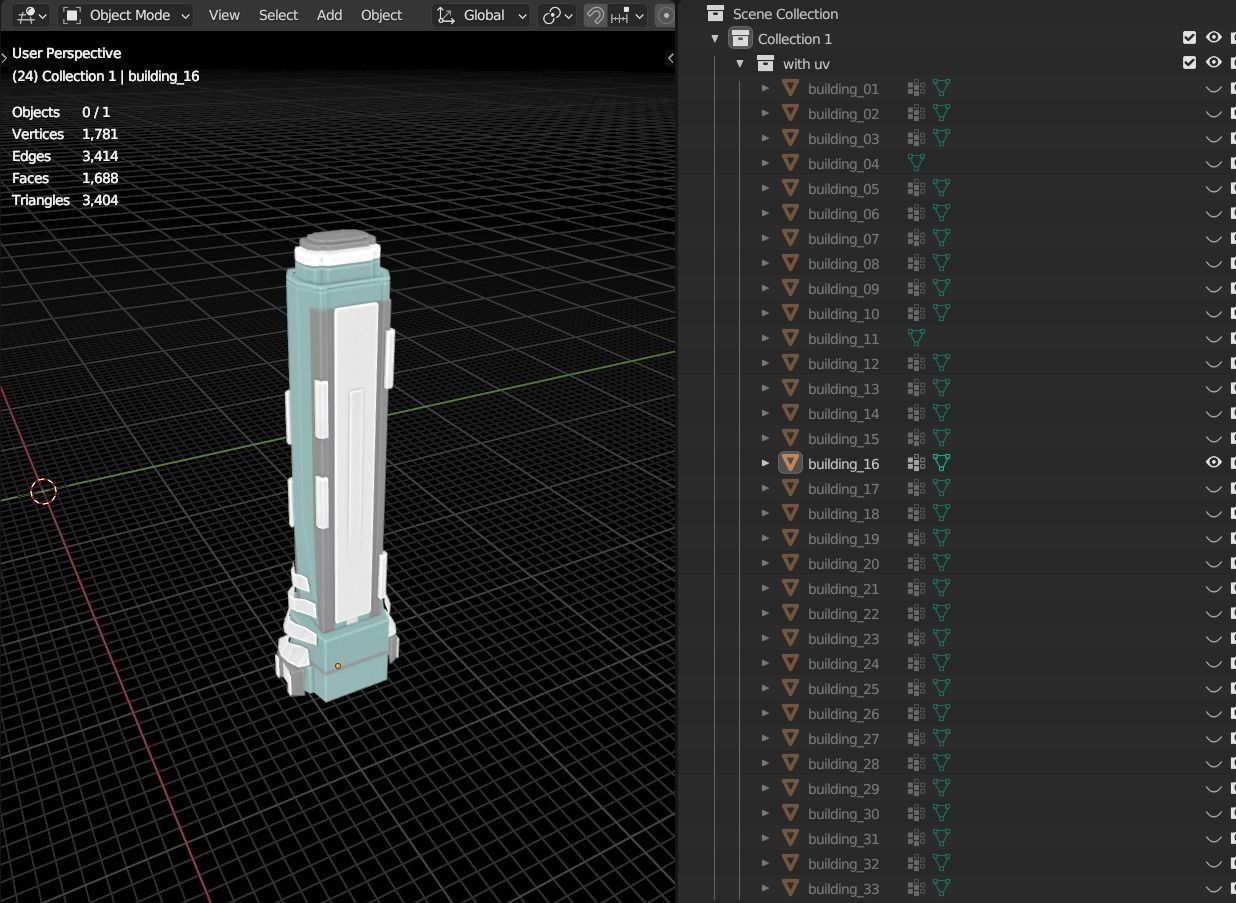Uncheck 'with uv' collection checkbox
This screenshot has width=1236, height=903.
(x=1189, y=63)
